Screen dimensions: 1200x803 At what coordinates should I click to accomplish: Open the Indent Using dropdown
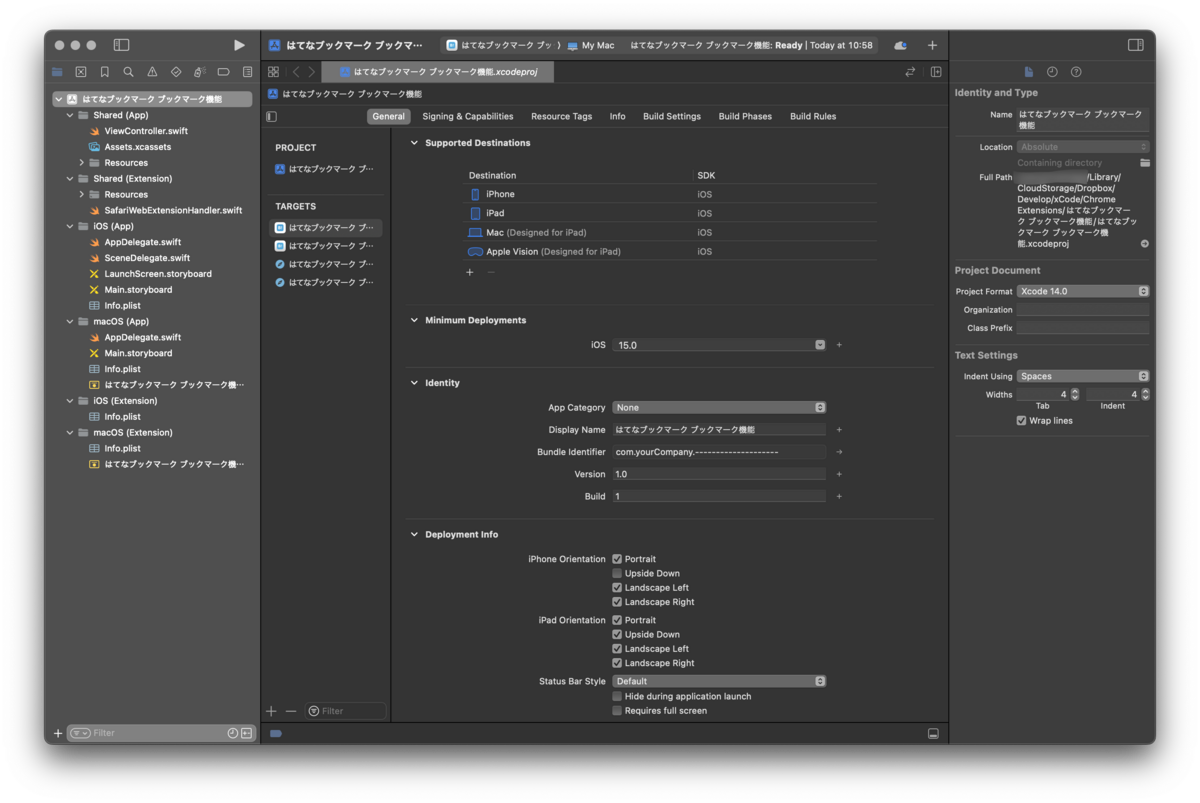click(x=1083, y=376)
